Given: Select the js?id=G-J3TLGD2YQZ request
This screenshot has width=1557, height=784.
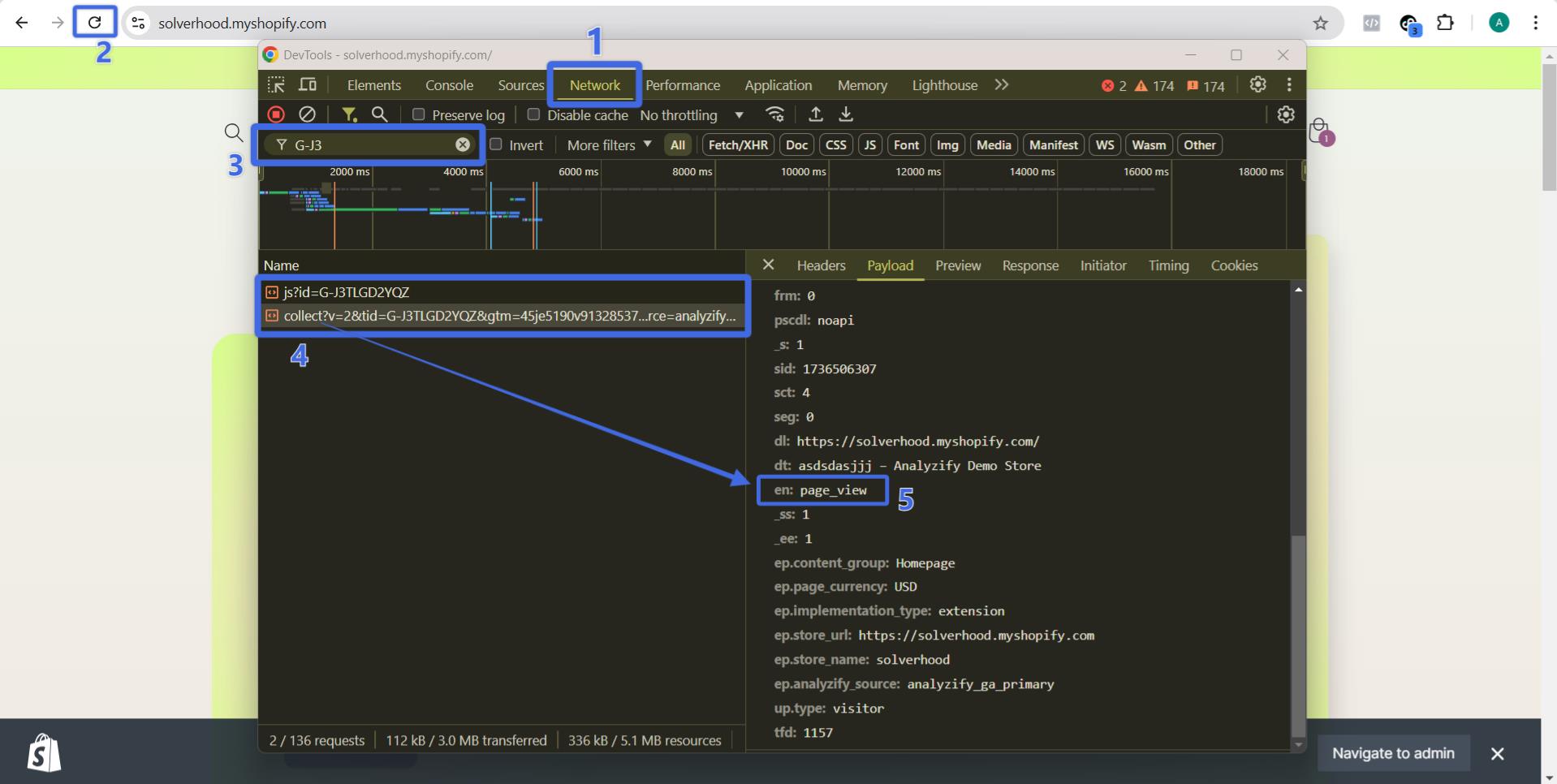Looking at the screenshot, I should [x=502, y=292].
